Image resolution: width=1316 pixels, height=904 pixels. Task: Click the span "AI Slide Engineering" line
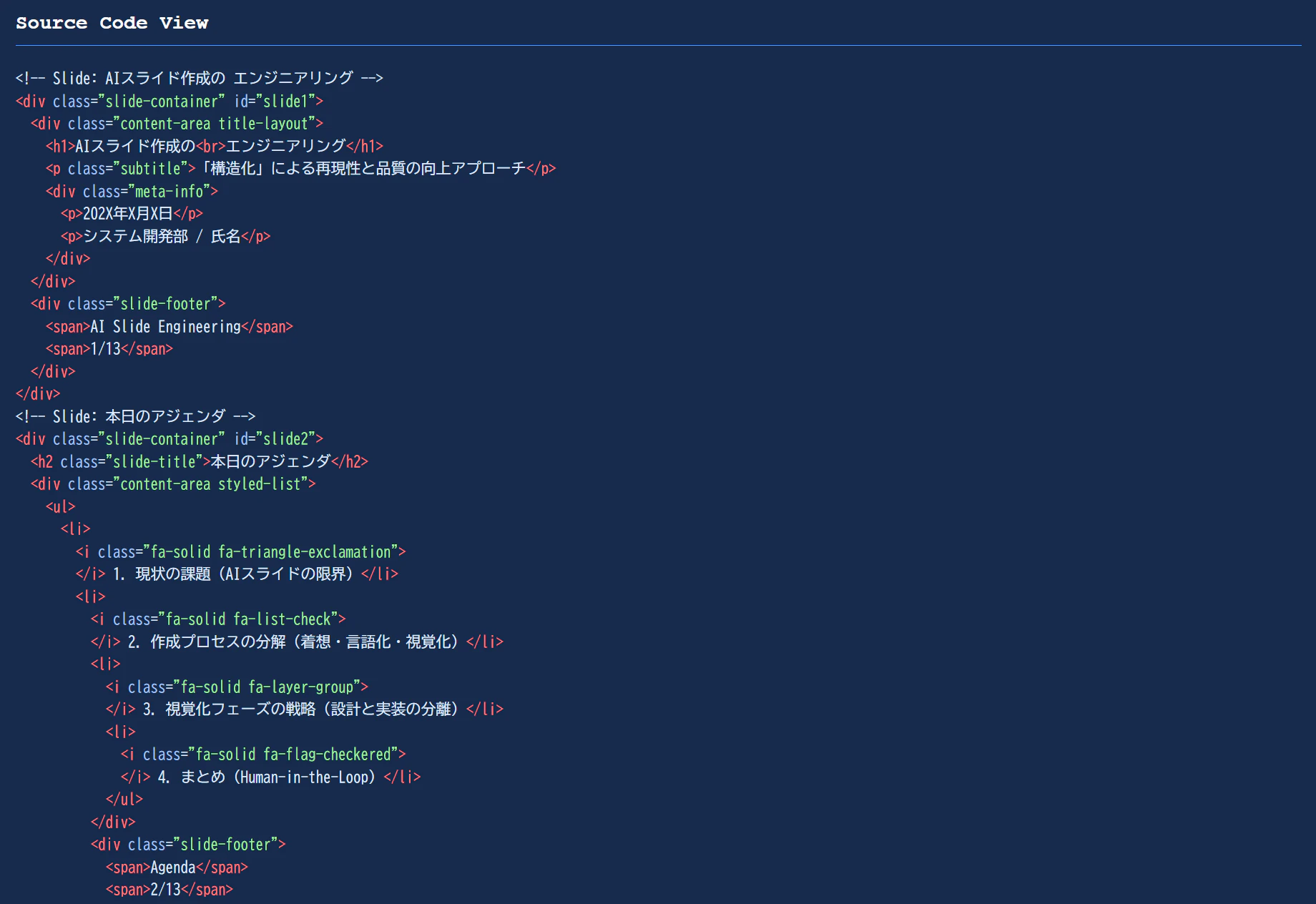point(170,326)
